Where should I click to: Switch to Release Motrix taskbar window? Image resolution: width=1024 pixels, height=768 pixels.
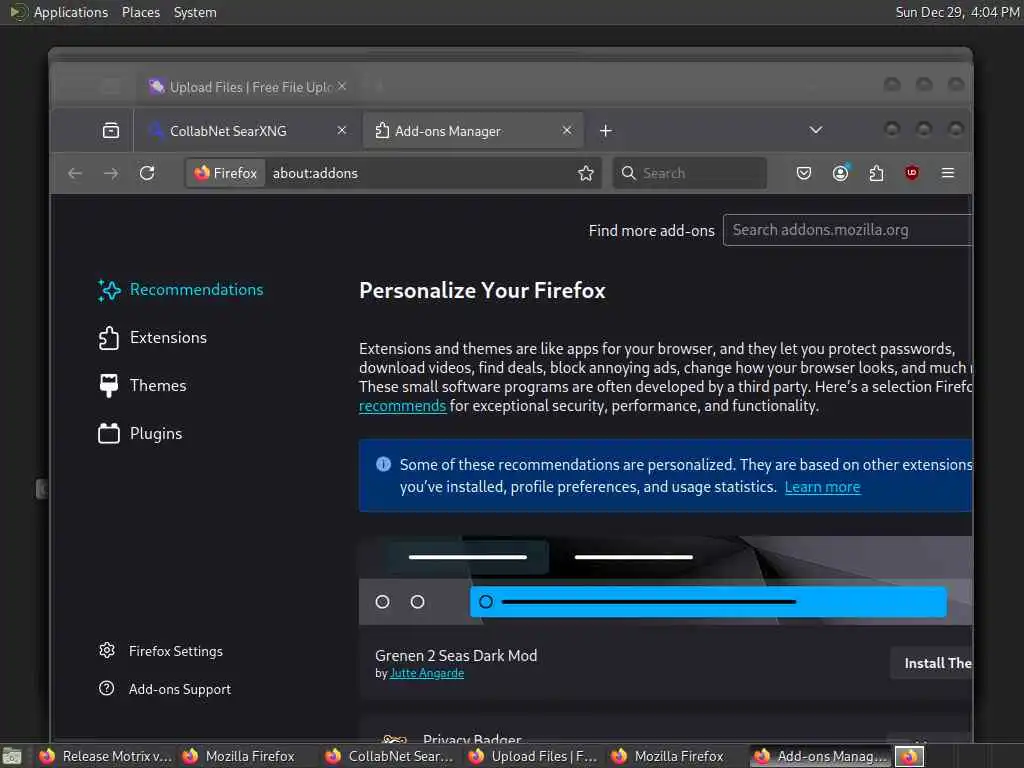106,756
